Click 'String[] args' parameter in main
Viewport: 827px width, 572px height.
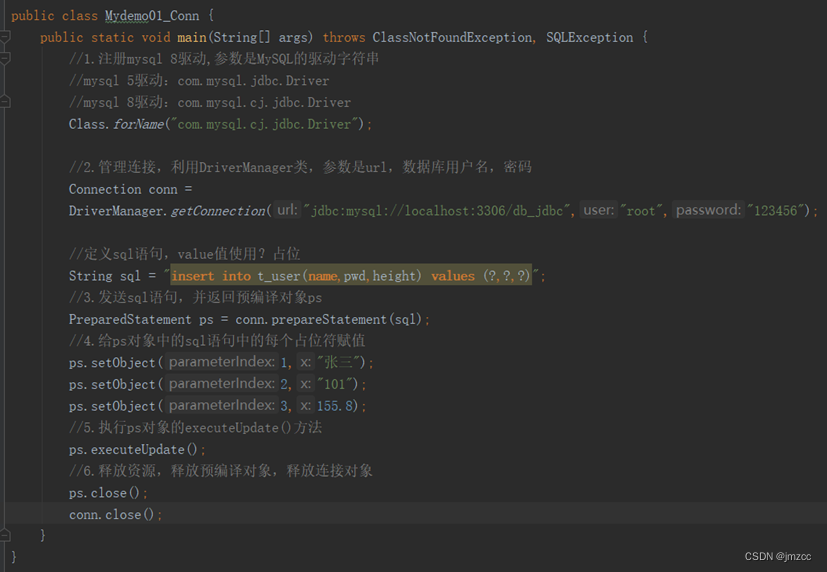pos(259,37)
